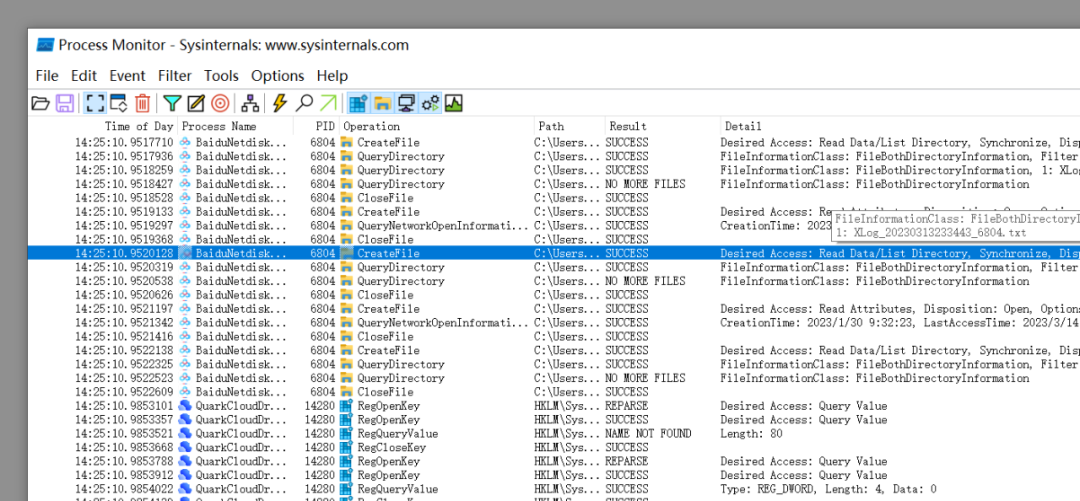The width and height of the screenshot is (1080, 501).
Task: Click the QuarkCloudDr icon in row 14:25:10.9854022
Action: (185, 489)
